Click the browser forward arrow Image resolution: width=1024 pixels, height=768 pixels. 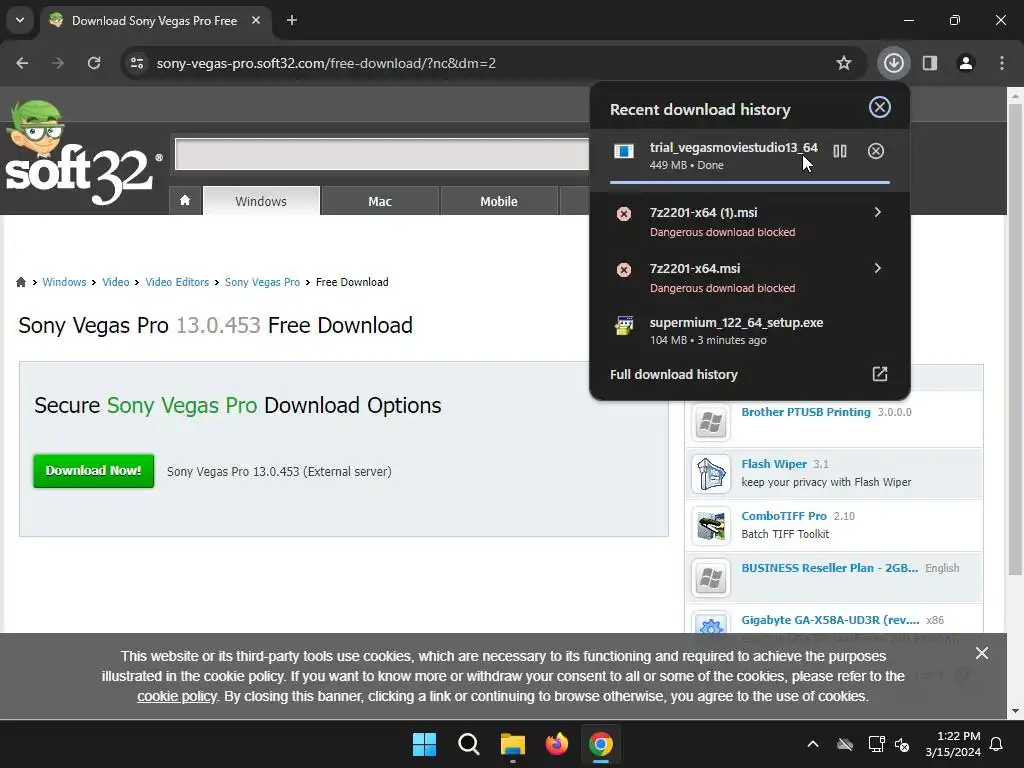(x=58, y=63)
